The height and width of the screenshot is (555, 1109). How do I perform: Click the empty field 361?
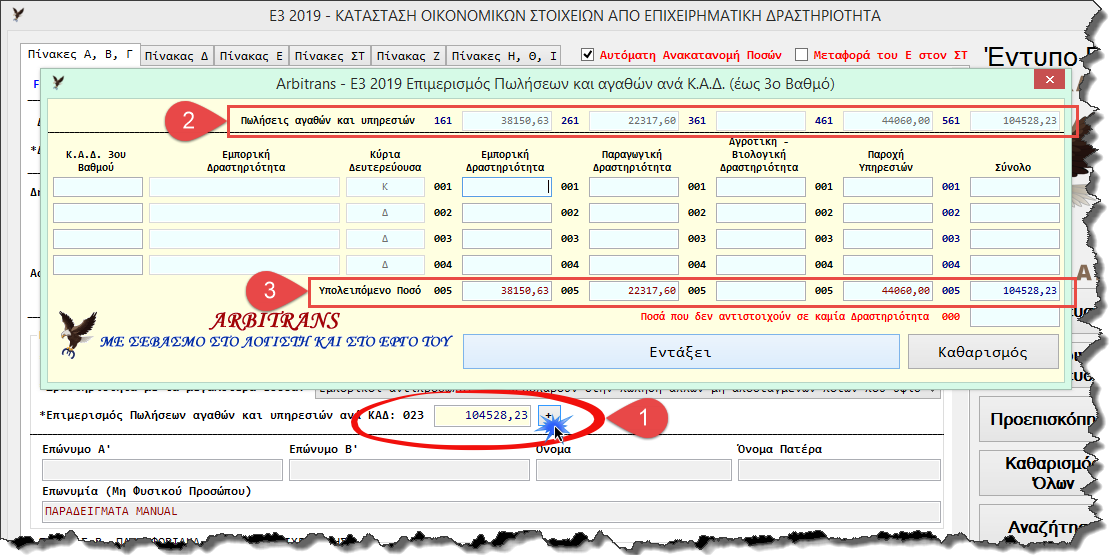[x=761, y=121]
